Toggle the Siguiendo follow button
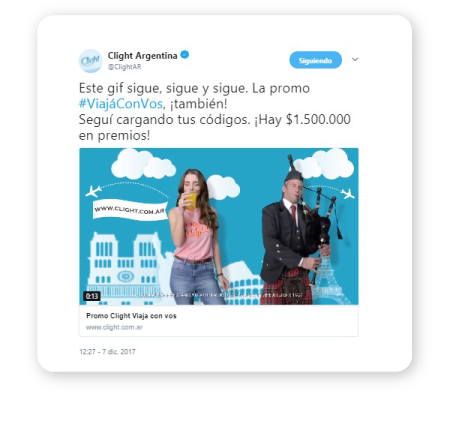Image resolution: width=475 pixels, height=434 pixels. (x=315, y=60)
